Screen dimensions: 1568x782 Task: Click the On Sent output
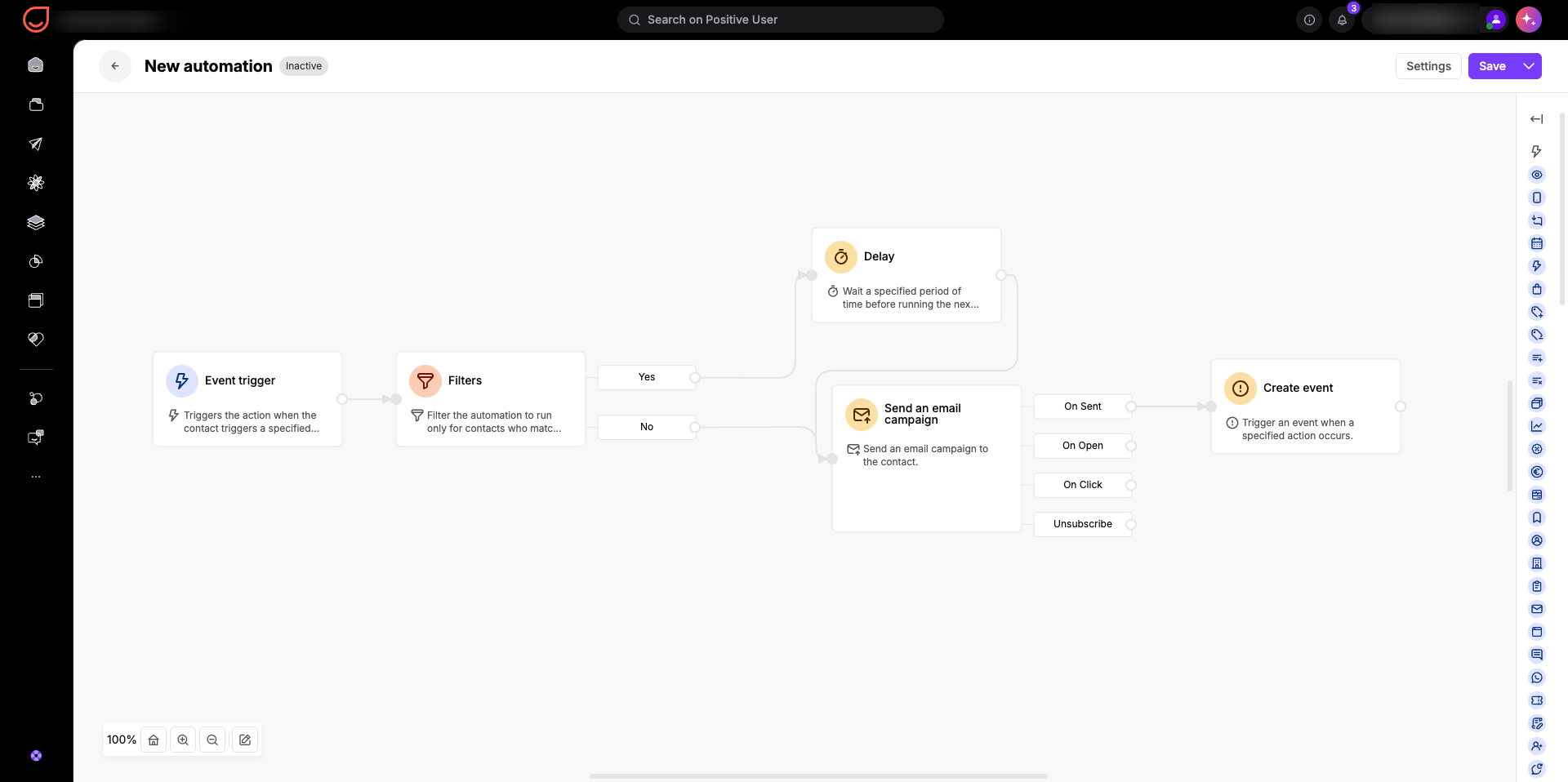click(1083, 407)
